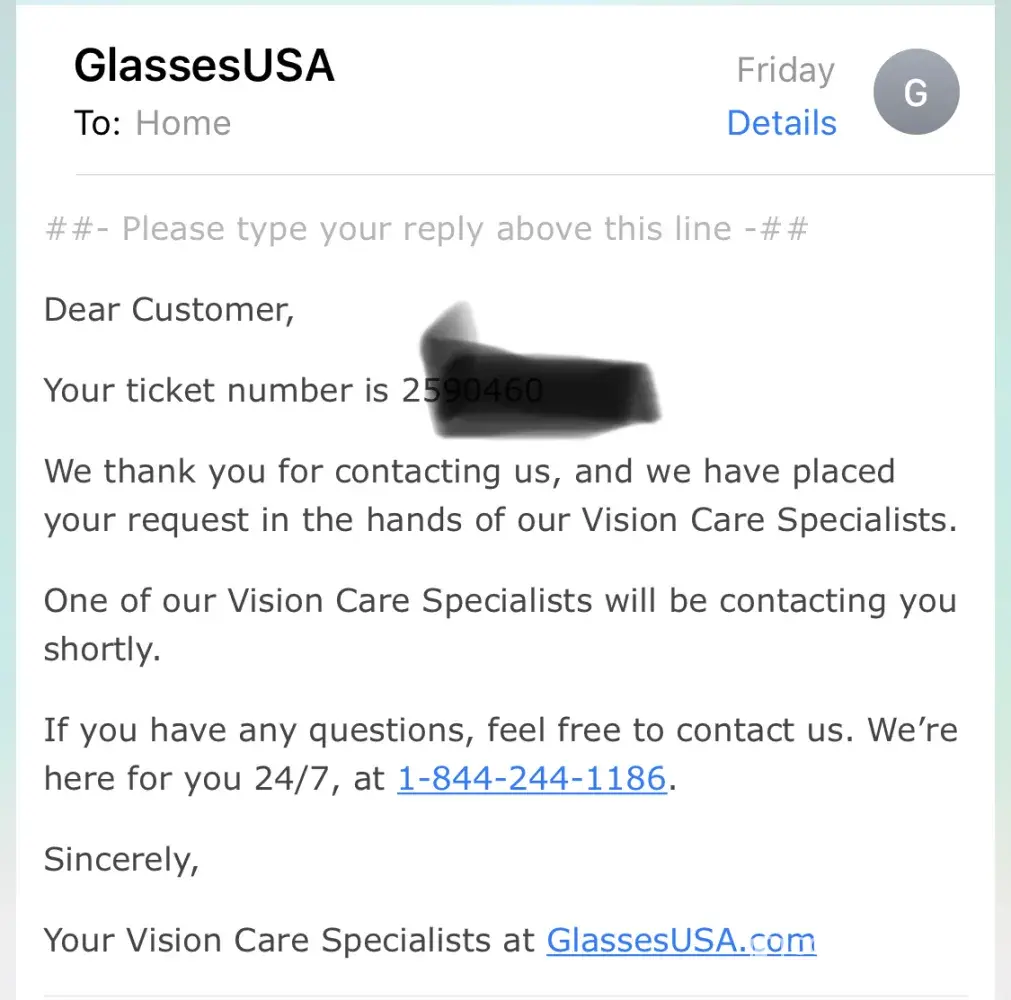
Task: Click the GlassesUSA sender name
Action: pyautogui.click(x=204, y=66)
